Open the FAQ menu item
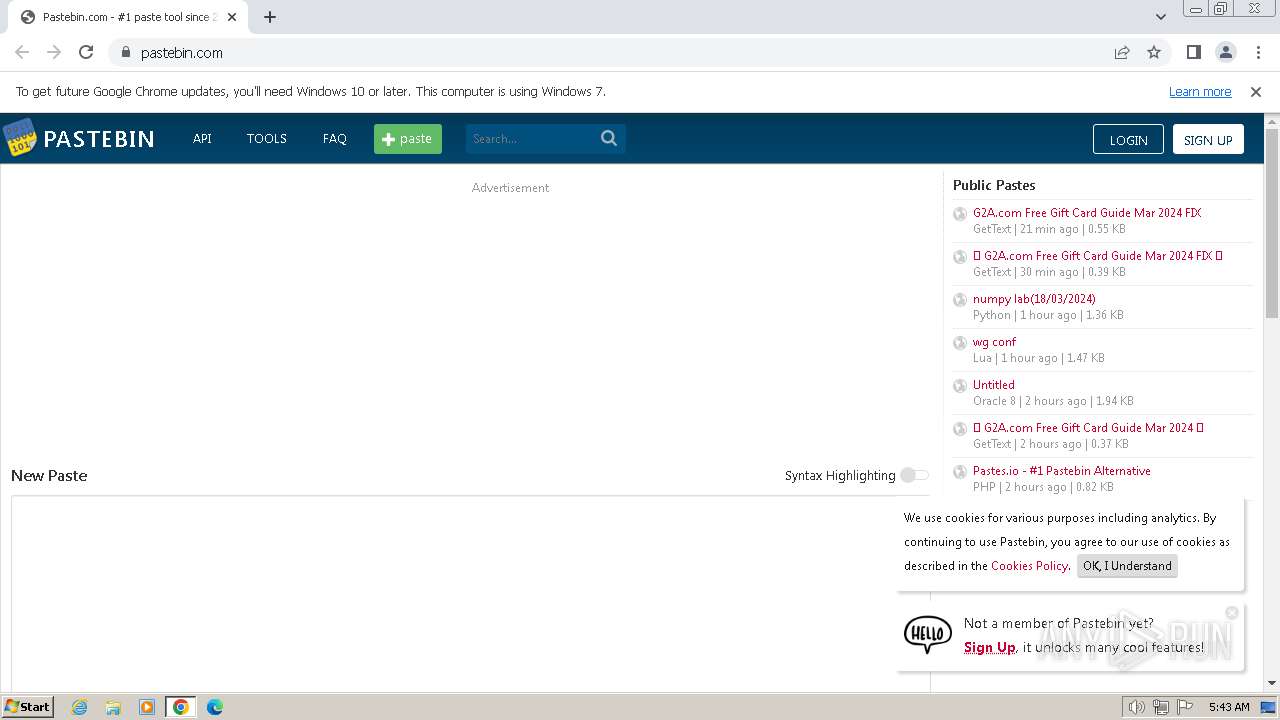 point(335,138)
